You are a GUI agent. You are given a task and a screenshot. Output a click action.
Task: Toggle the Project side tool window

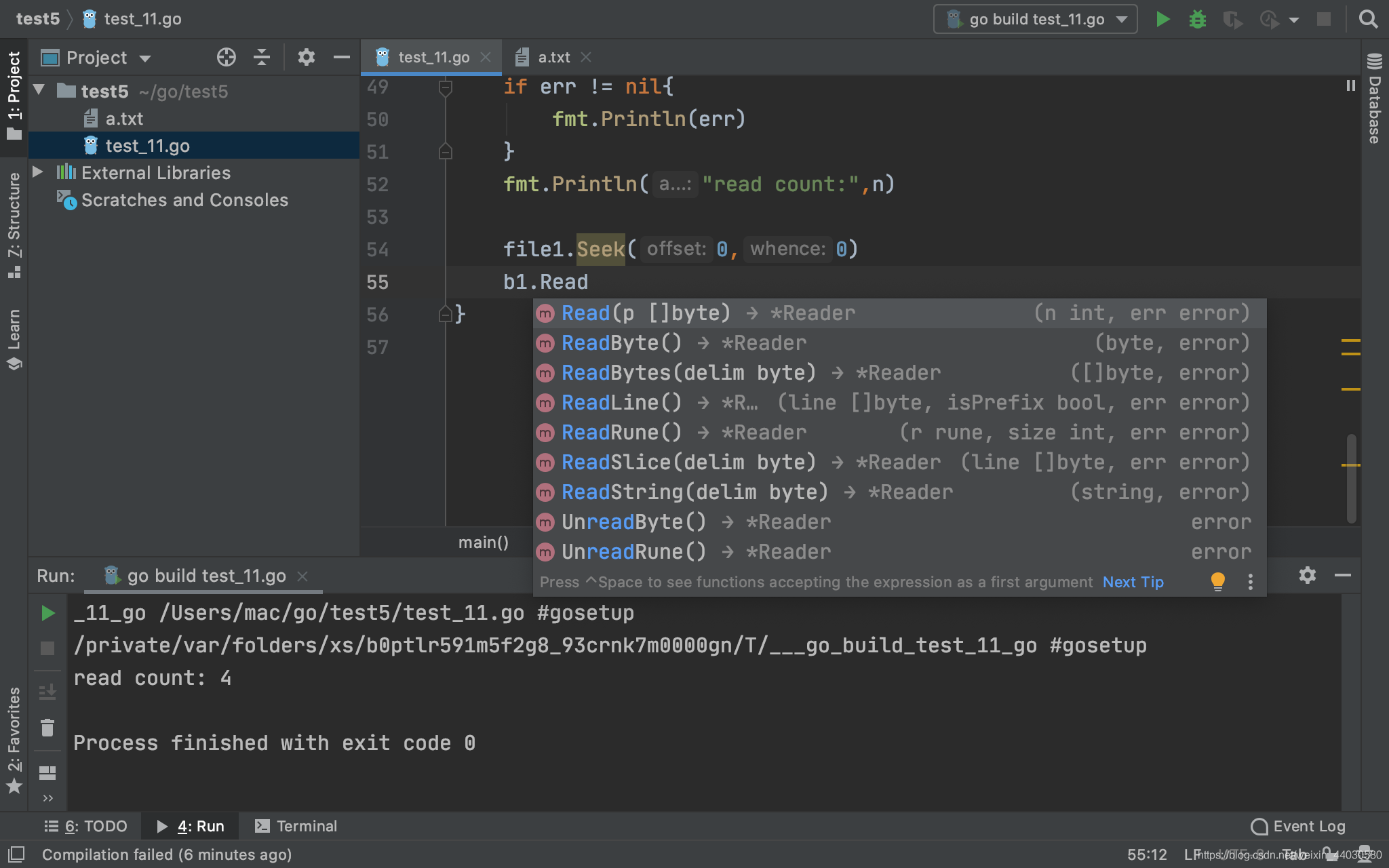pos(14,96)
